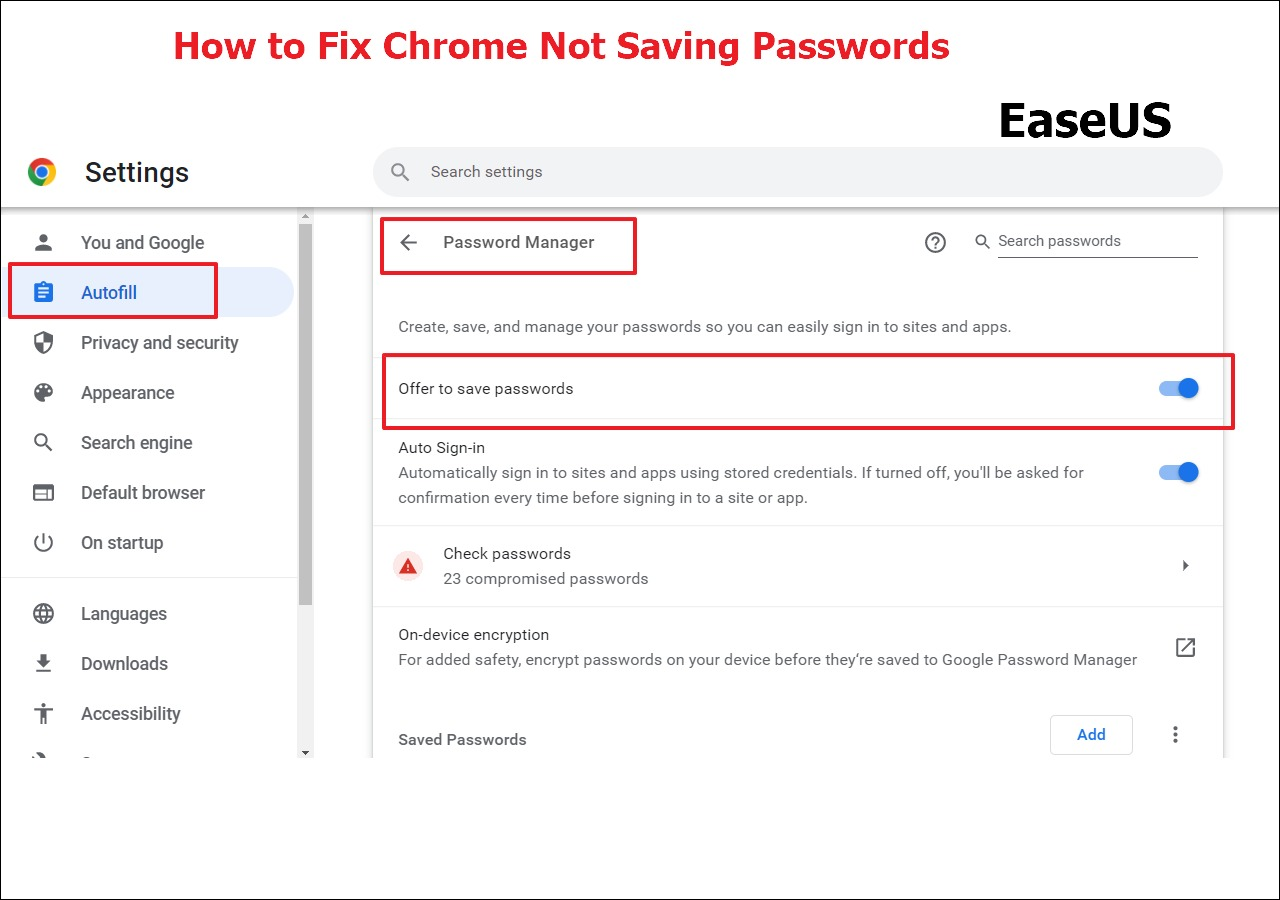Click the Privacy and security shield icon
1280x900 pixels.
43,343
